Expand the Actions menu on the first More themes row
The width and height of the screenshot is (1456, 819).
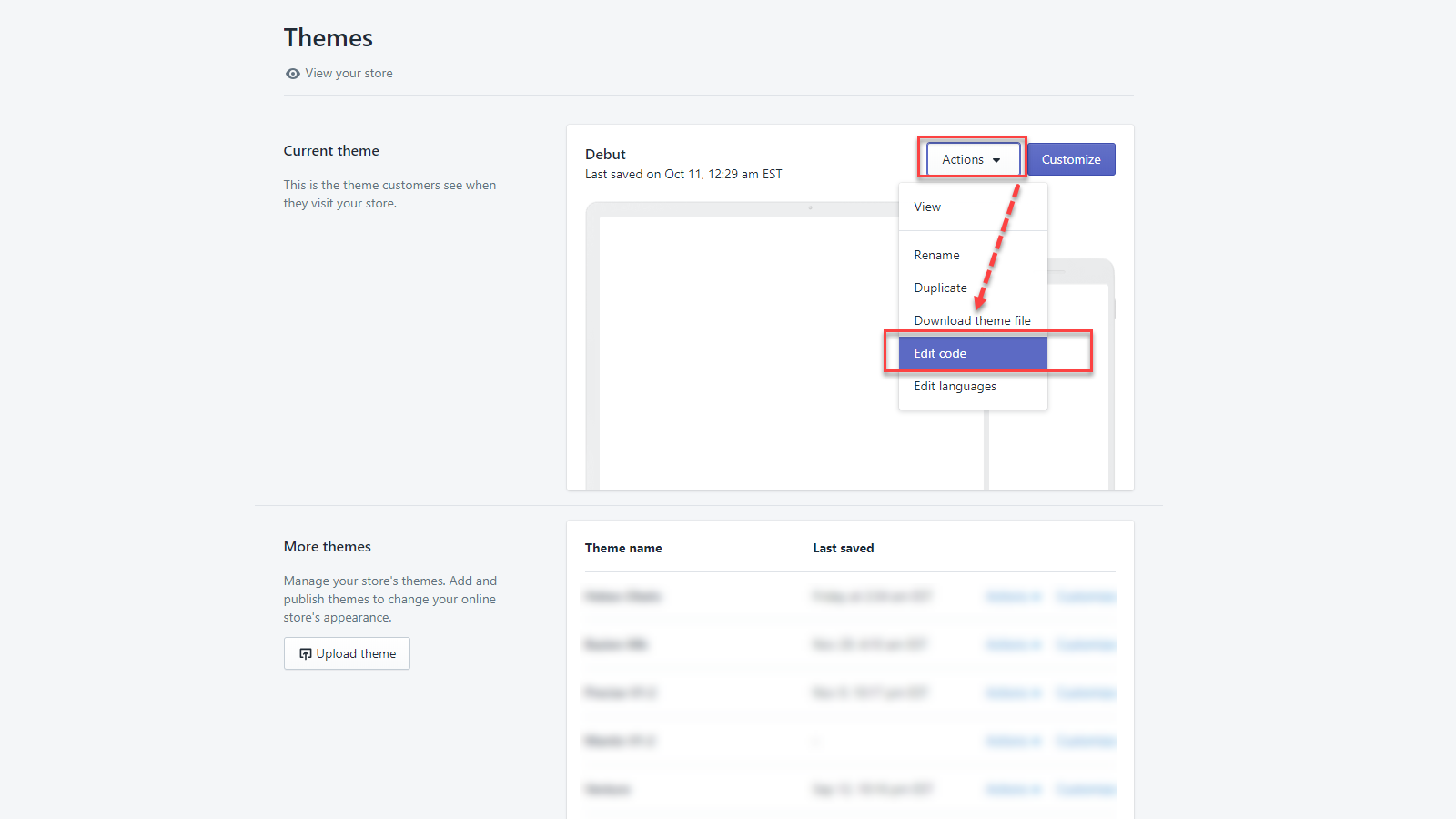[1013, 596]
